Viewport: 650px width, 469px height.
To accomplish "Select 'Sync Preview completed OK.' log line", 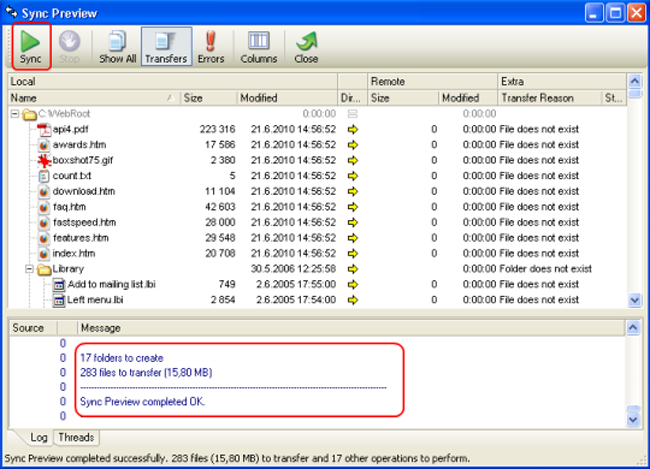I will coord(142,402).
